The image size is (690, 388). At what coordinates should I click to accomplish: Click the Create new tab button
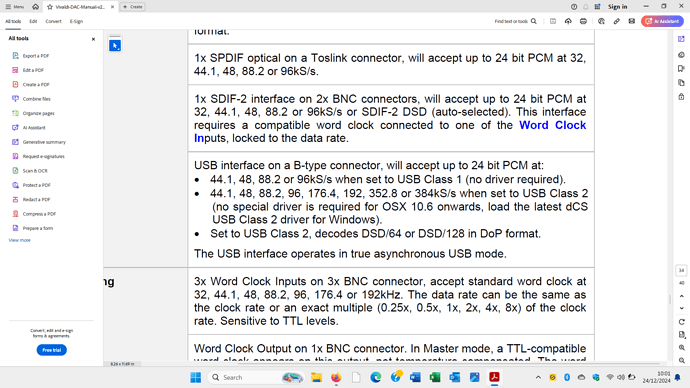click(x=132, y=7)
